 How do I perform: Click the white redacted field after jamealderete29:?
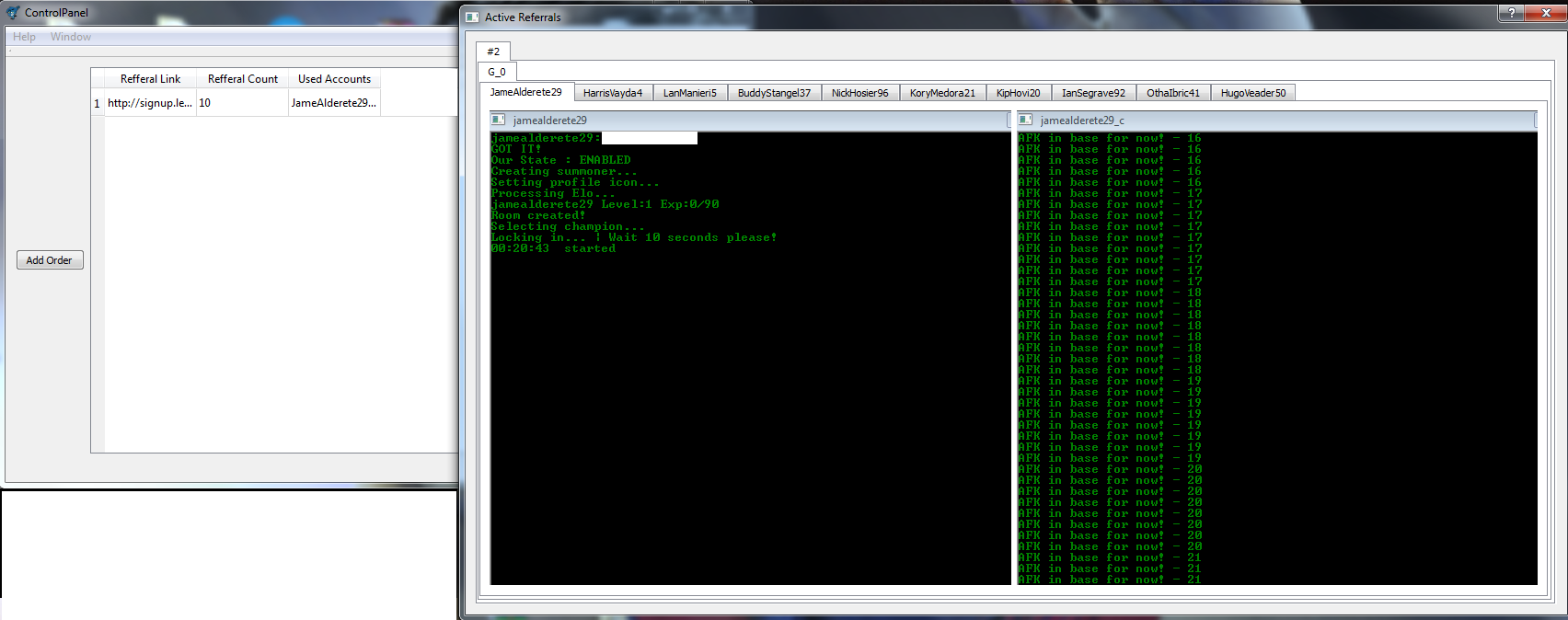(x=649, y=138)
